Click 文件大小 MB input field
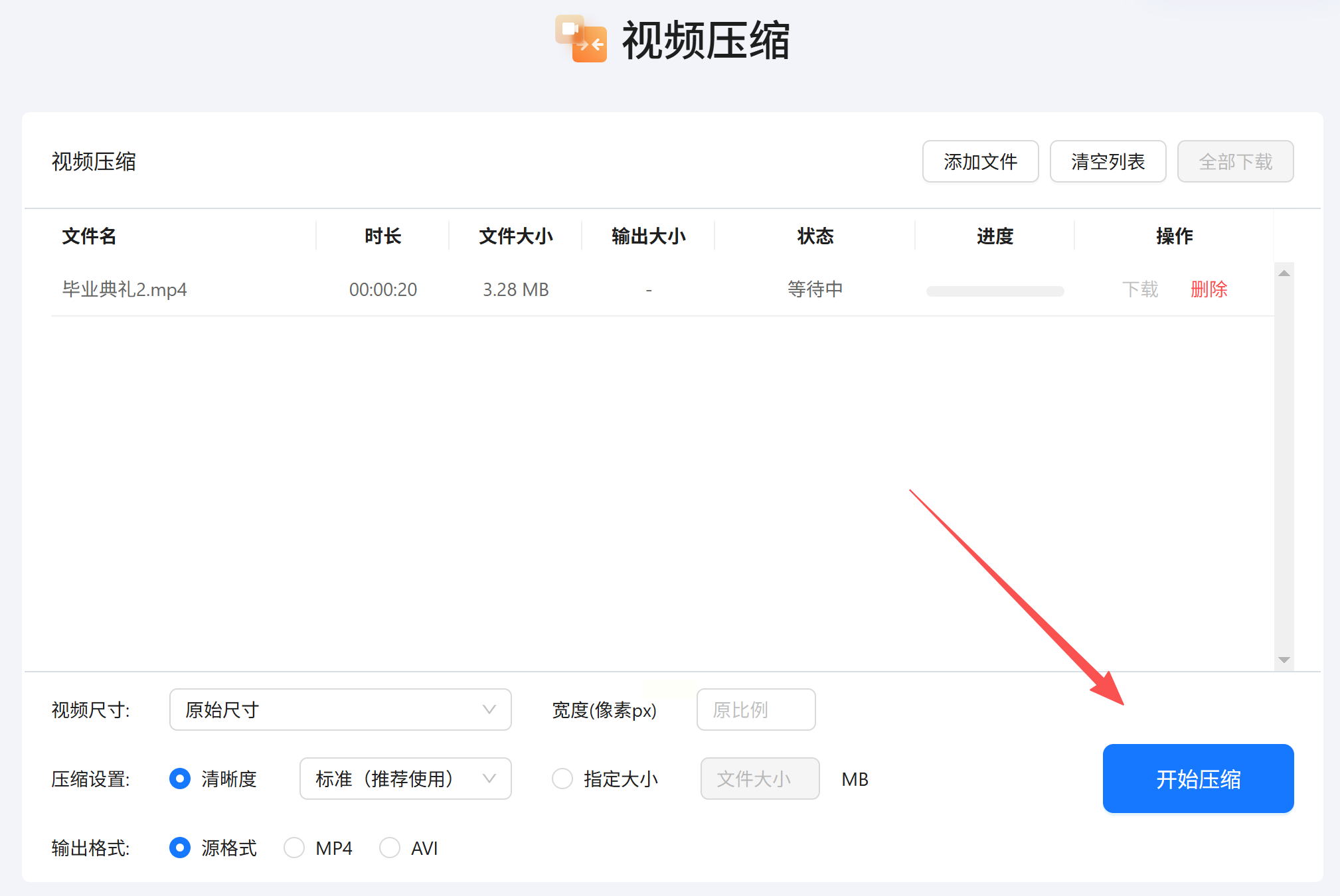The image size is (1340, 896). click(760, 779)
